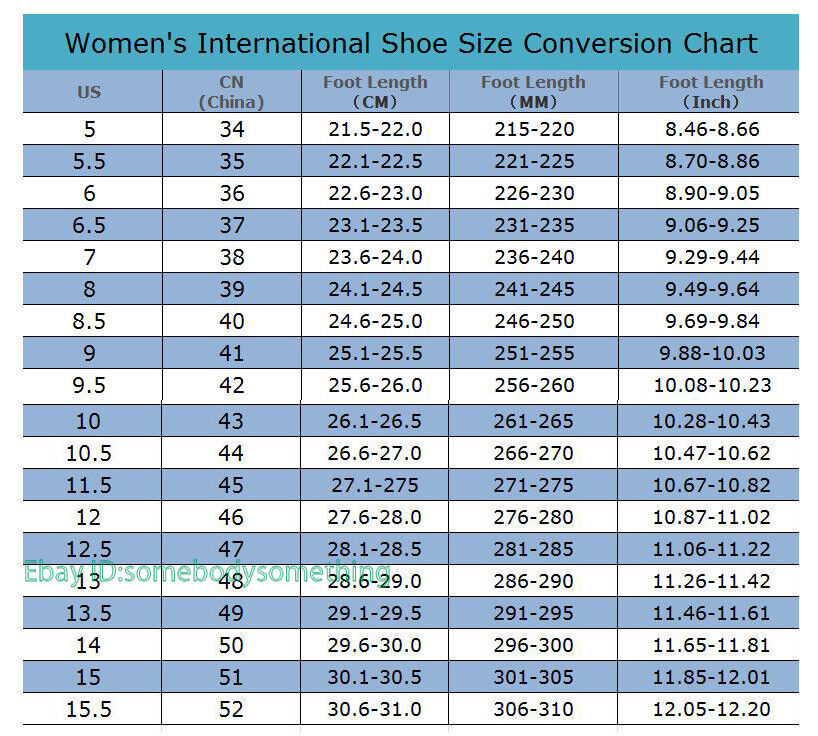Click the "256-260" millimeter cell
Image resolution: width=818 pixels, height=736 pixels.
(534, 385)
